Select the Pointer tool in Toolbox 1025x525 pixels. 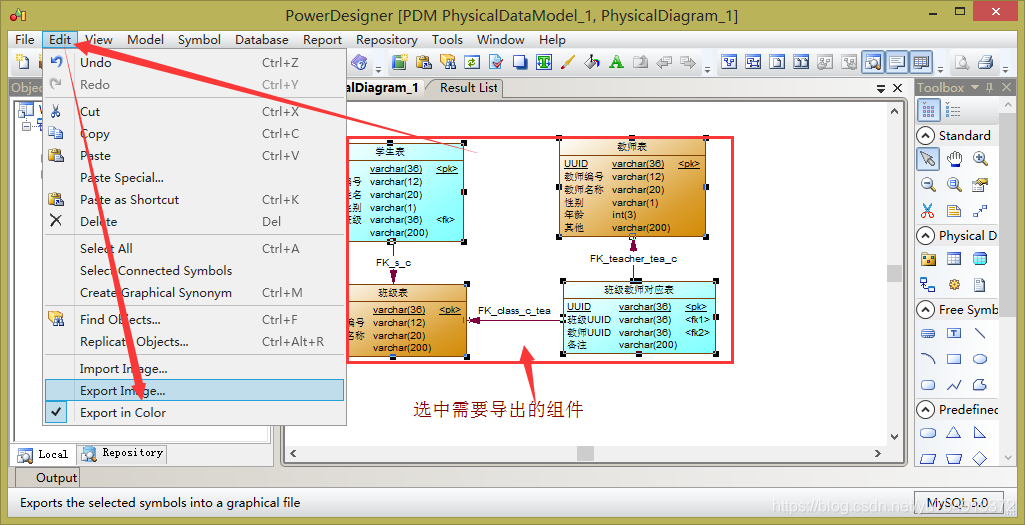click(x=928, y=158)
